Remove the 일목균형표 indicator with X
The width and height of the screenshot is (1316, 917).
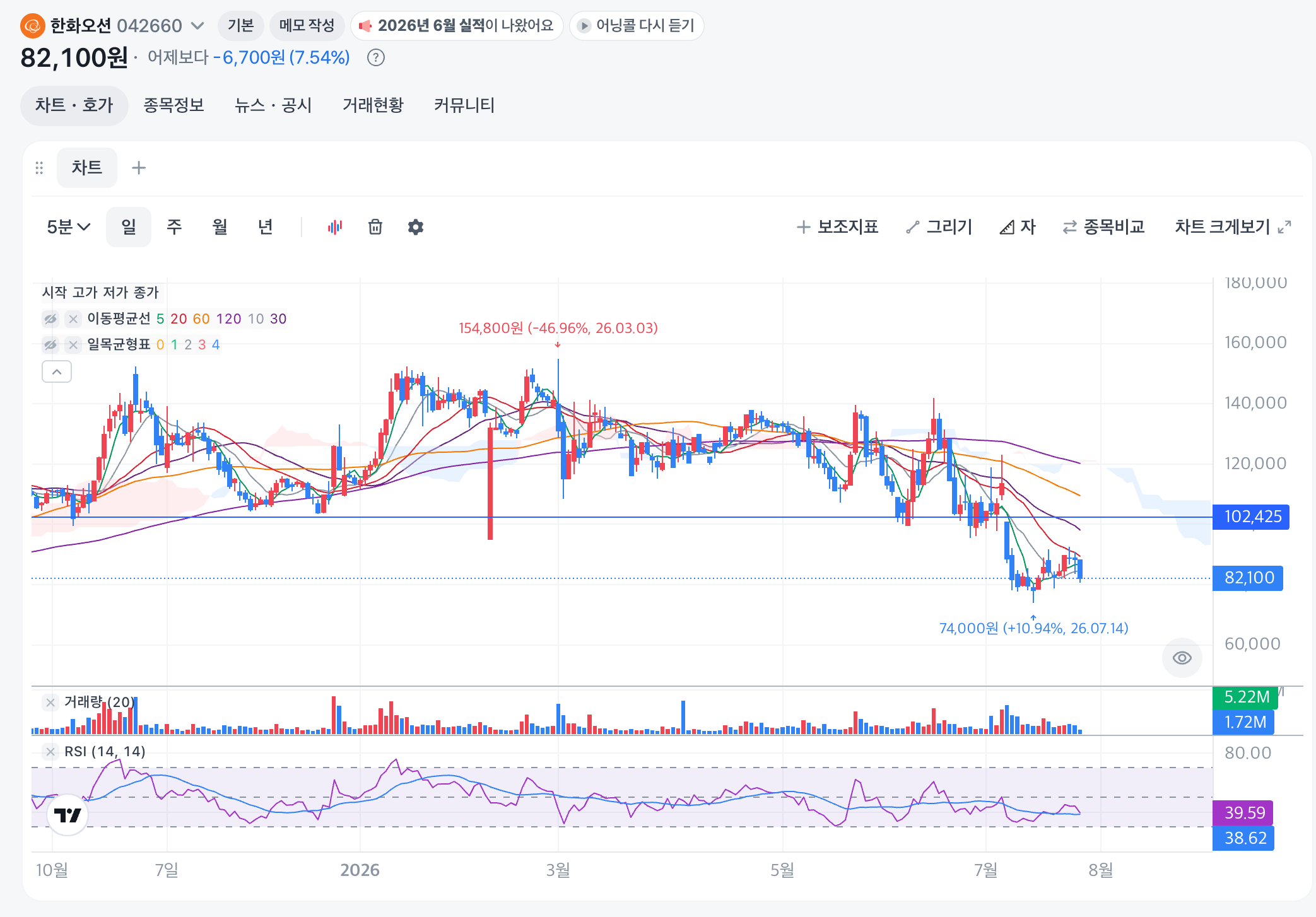click(73, 345)
